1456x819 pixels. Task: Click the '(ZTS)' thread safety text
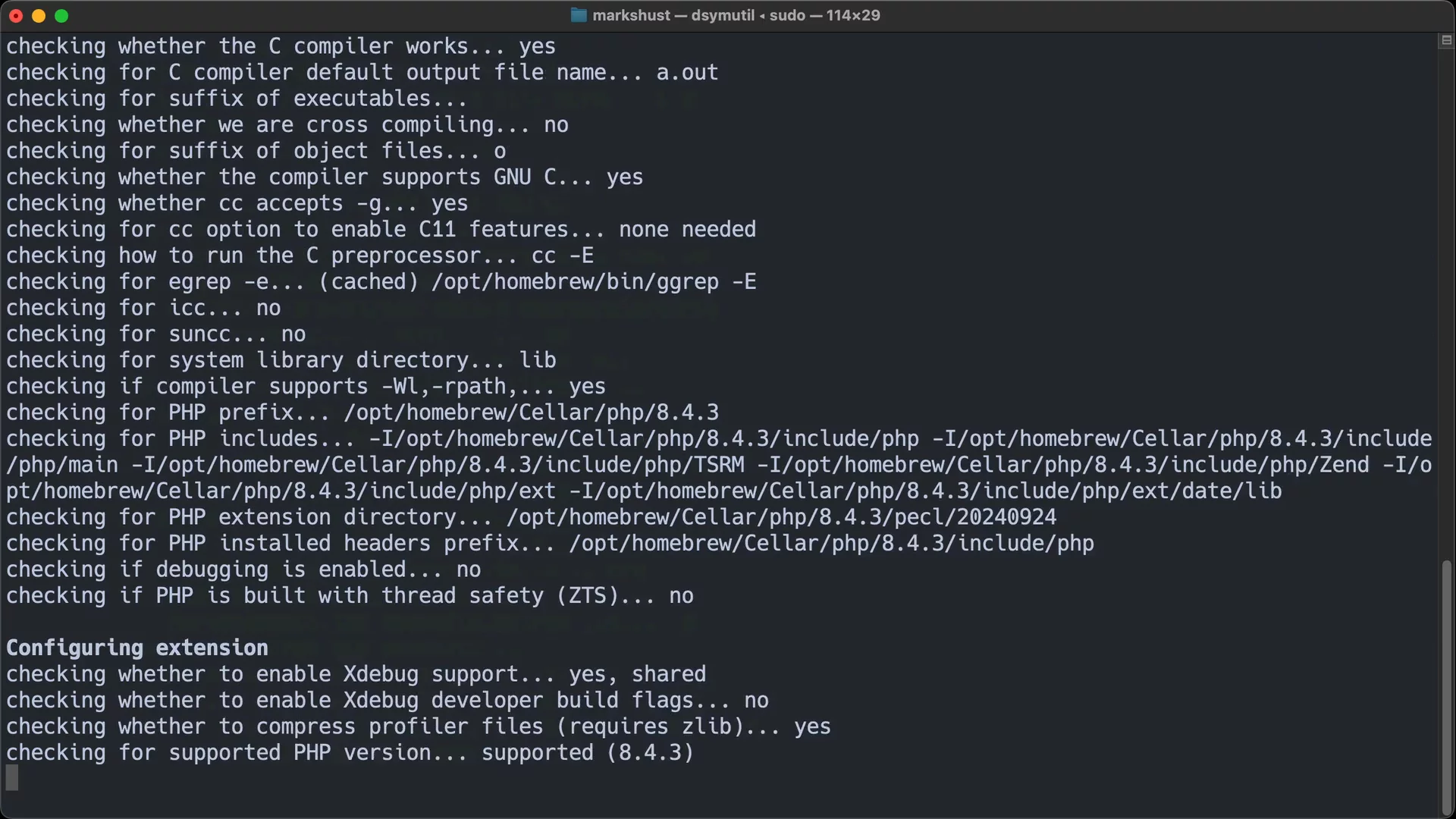594,595
